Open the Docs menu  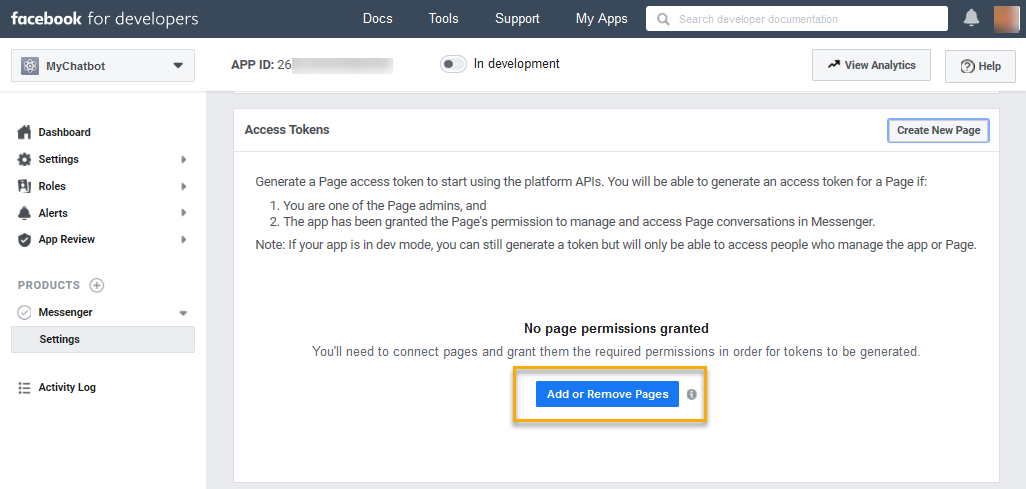[378, 18]
